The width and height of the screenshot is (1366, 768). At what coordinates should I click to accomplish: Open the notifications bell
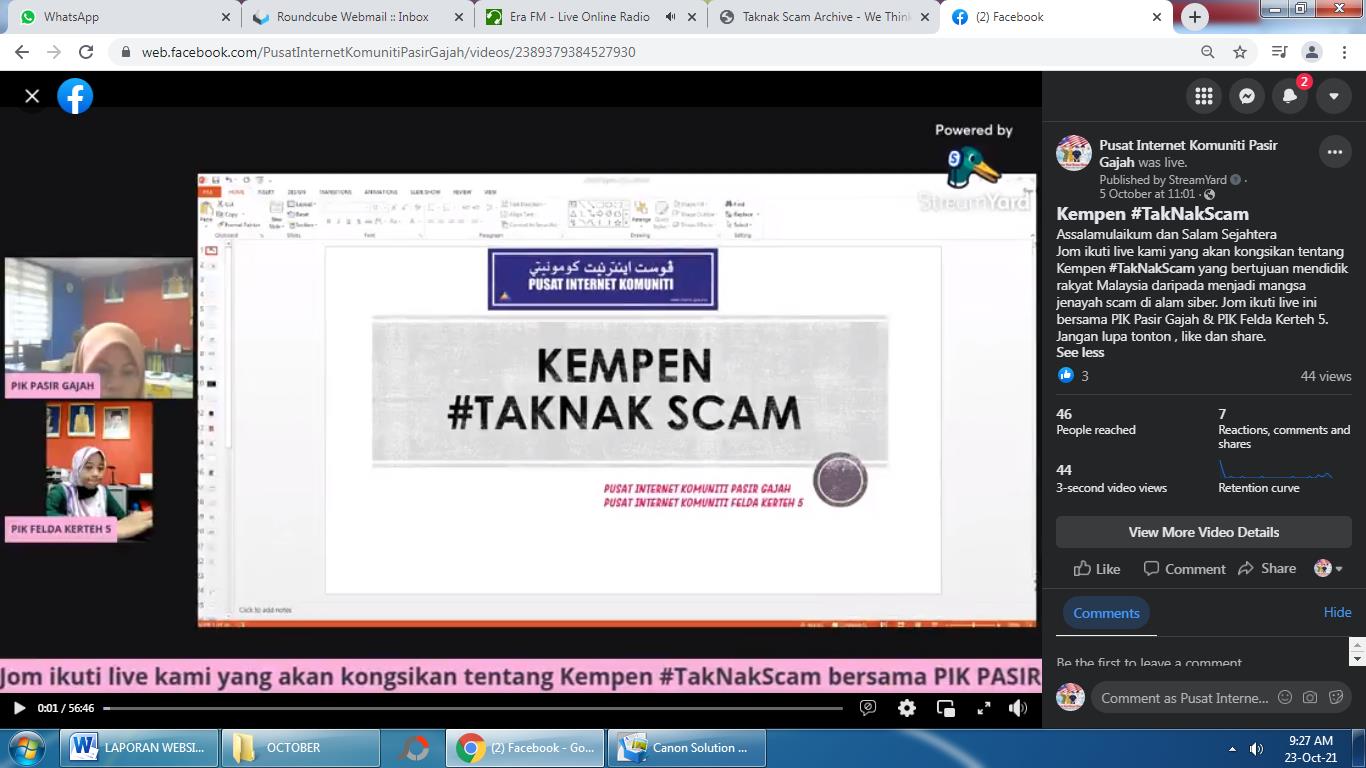[1290, 96]
